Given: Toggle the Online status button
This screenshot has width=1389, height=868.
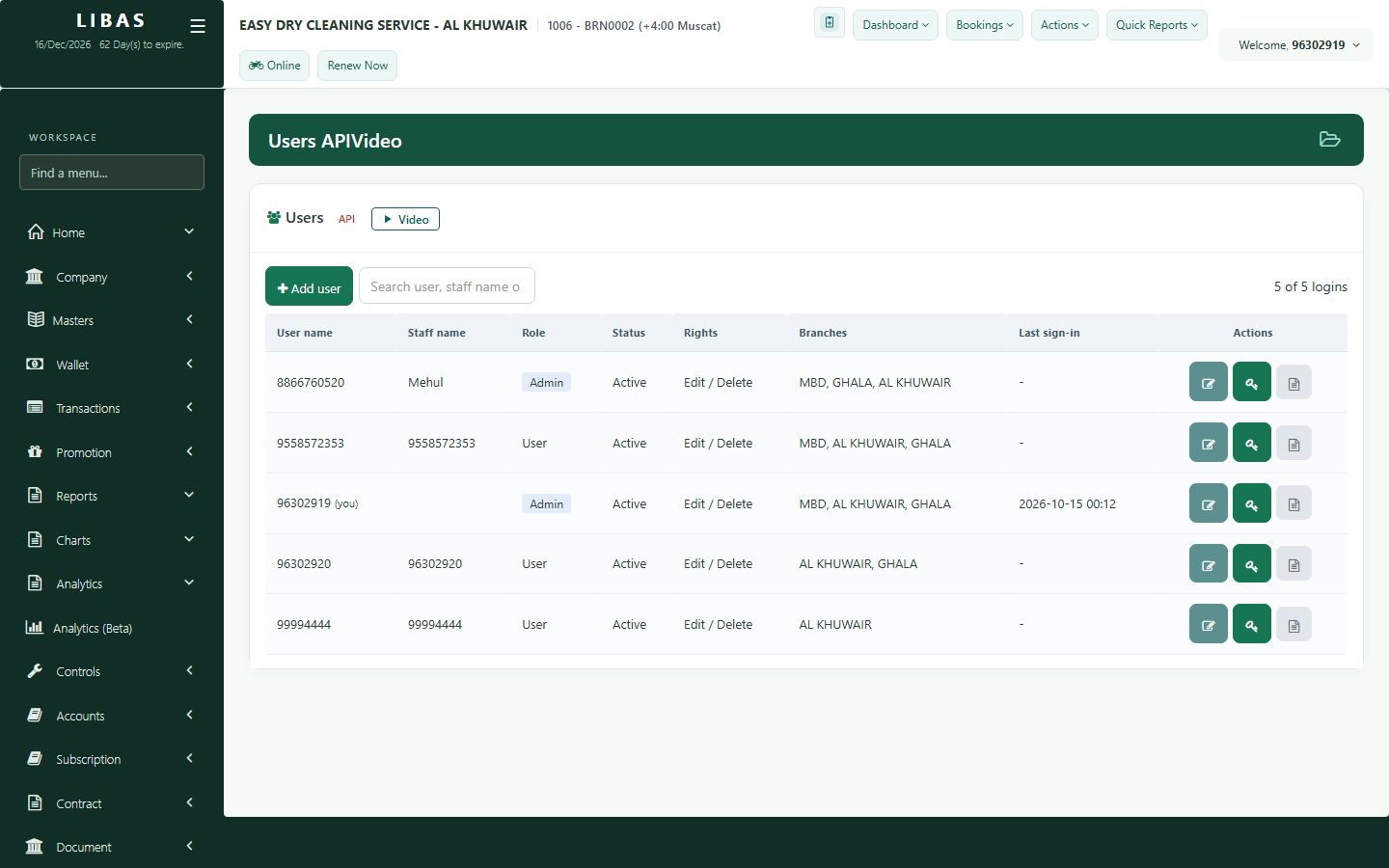Looking at the screenshot, I should pyautogui.click(x=275, y=66).
